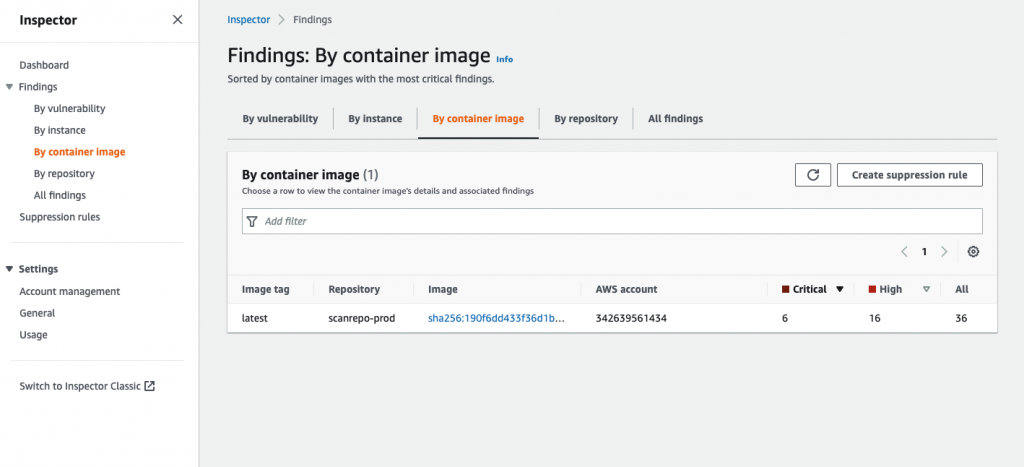
Task: Open table preferences gear icon
Action: pos(973,252)
